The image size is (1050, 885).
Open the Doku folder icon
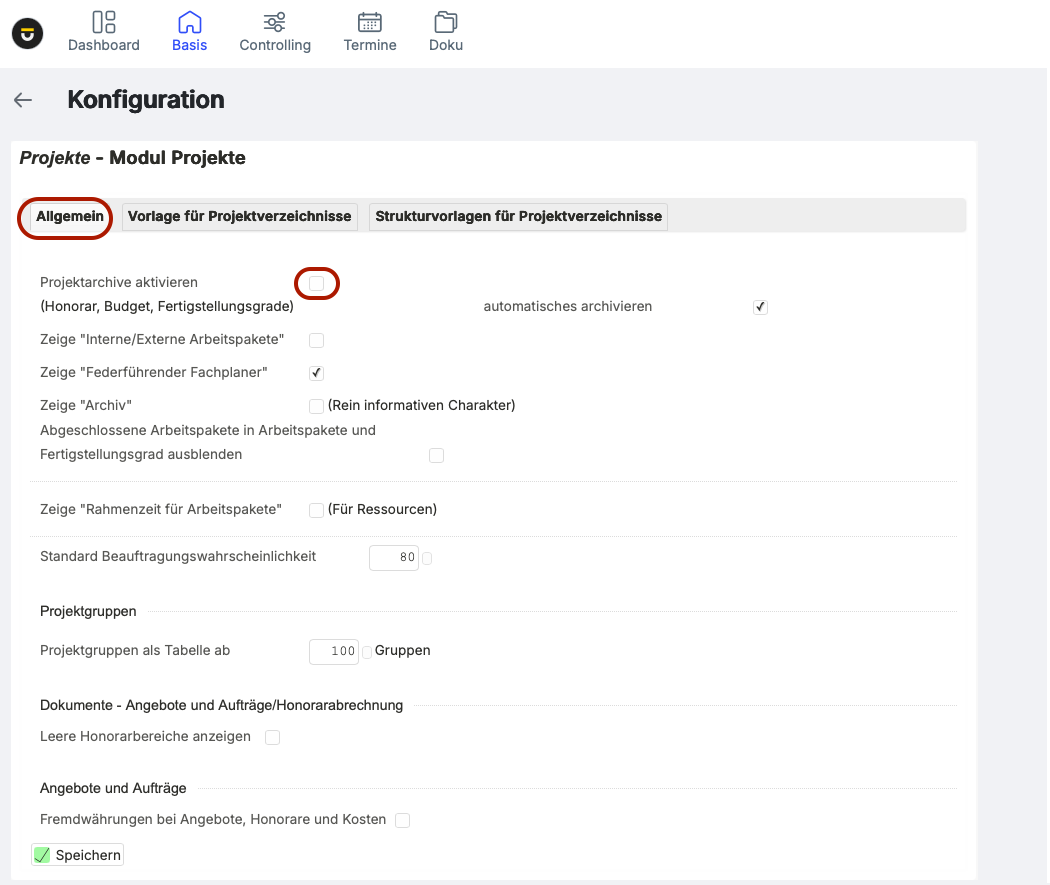pos(446,22)
